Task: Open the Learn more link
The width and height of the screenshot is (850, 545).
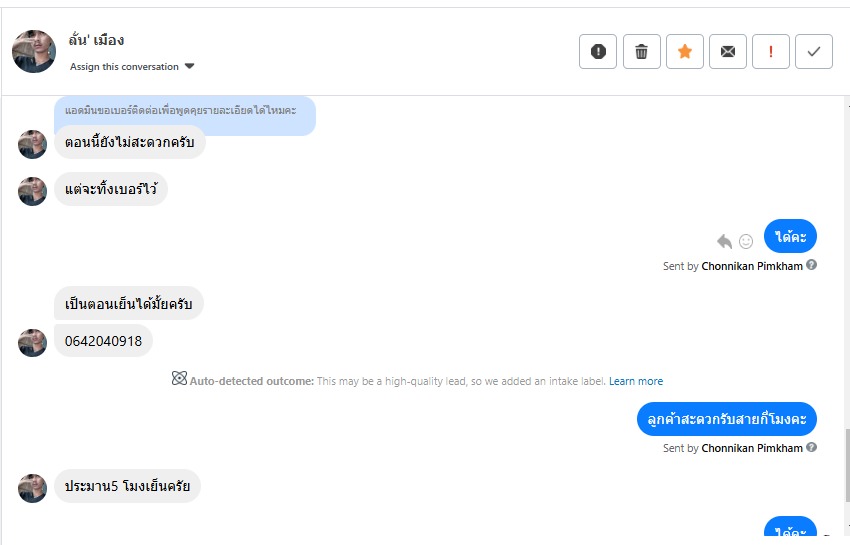Action: pos(636,381)
